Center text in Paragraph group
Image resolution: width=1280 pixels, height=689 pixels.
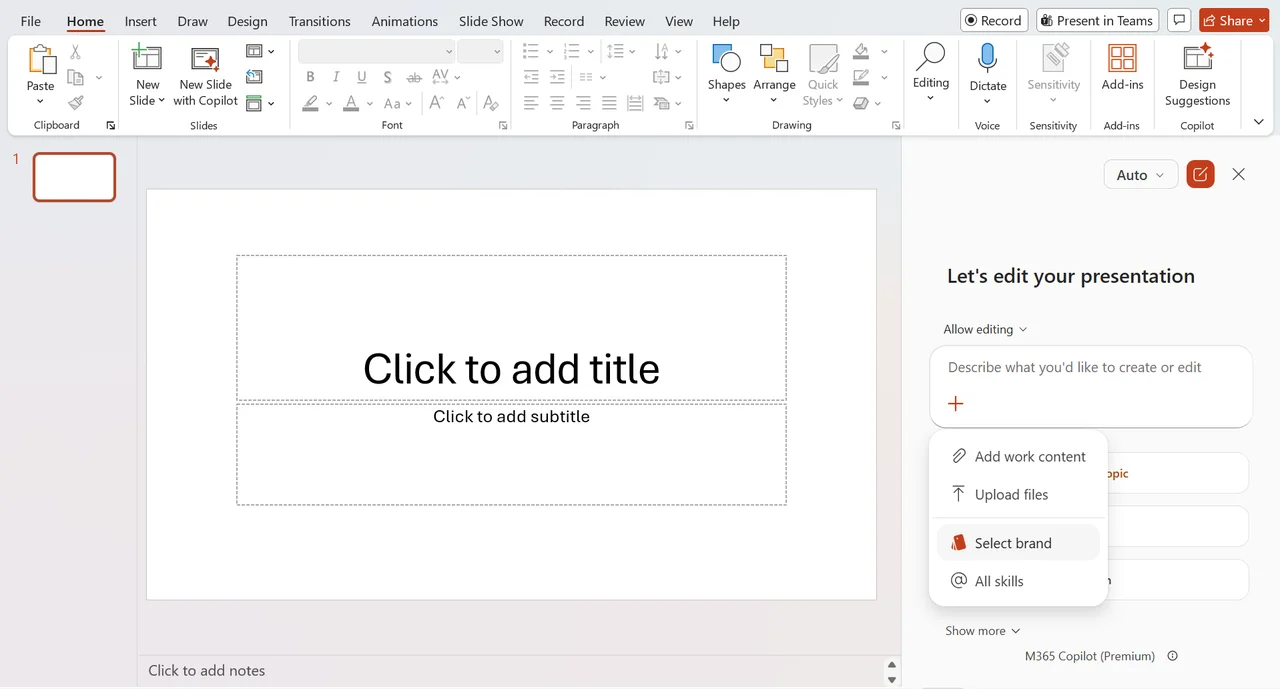tap(557, 103)
